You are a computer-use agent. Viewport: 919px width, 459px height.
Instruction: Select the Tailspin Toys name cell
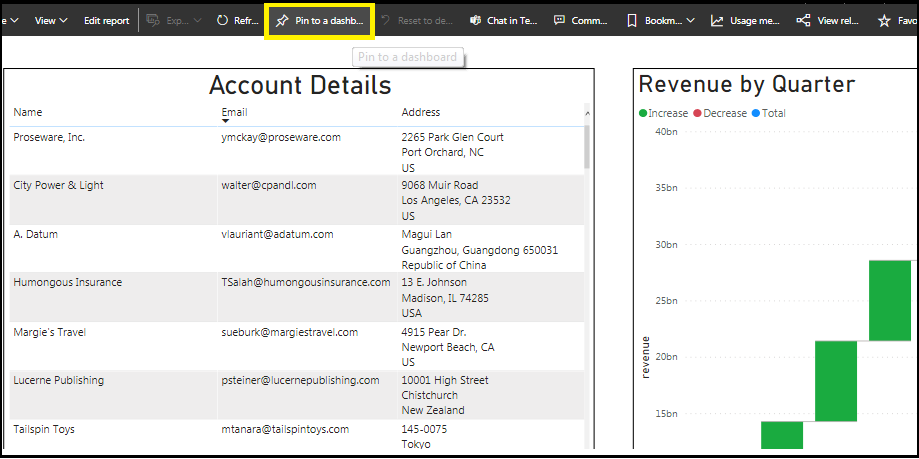[44, 430]
